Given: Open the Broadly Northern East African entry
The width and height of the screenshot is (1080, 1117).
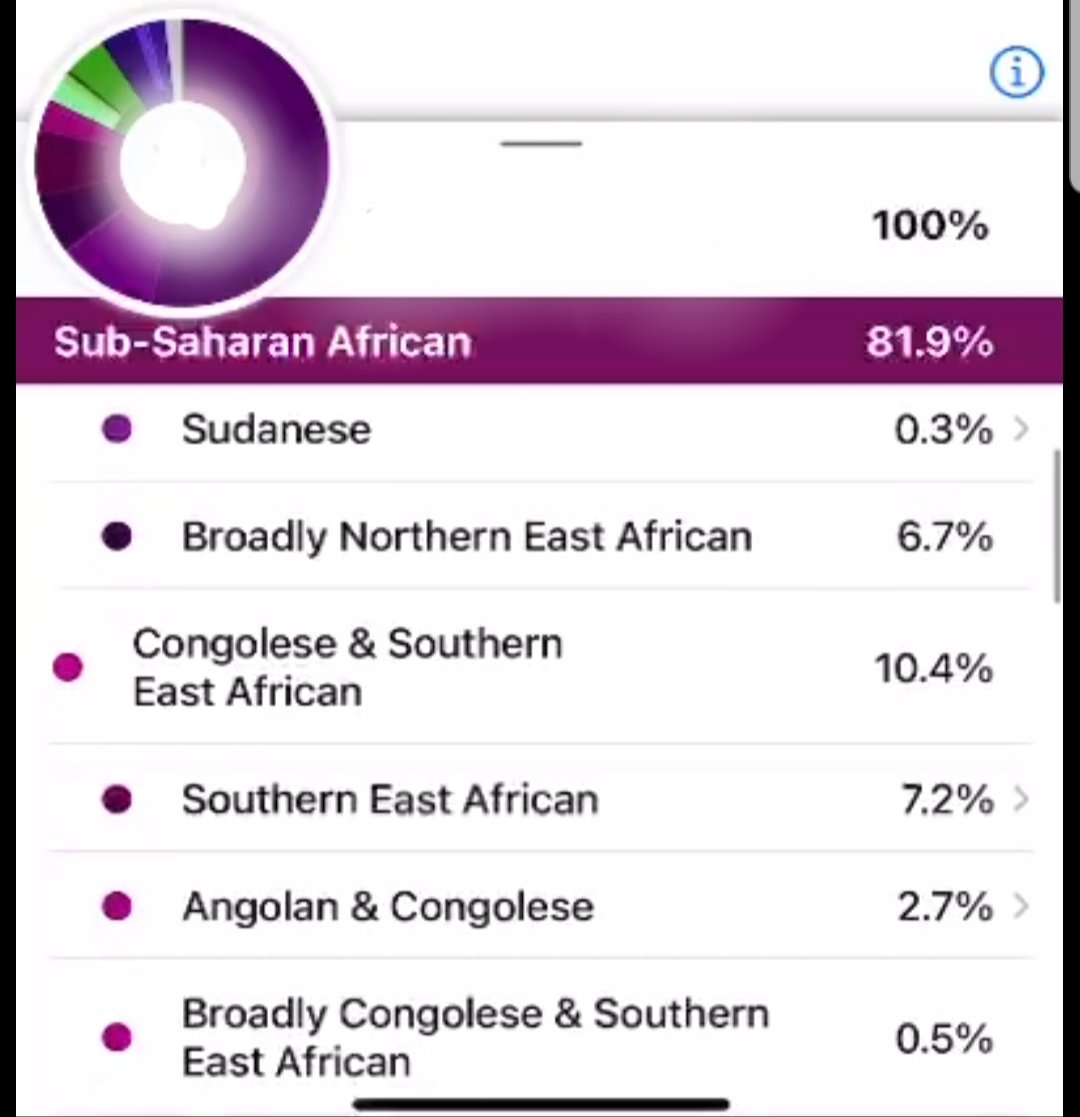Looking at the screenshot, I should click(467, 536).
